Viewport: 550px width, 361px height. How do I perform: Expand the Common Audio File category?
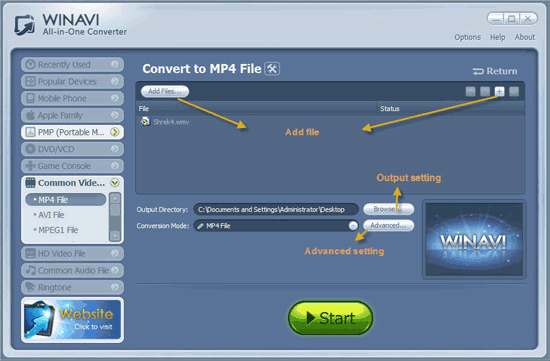coord(72,270)
